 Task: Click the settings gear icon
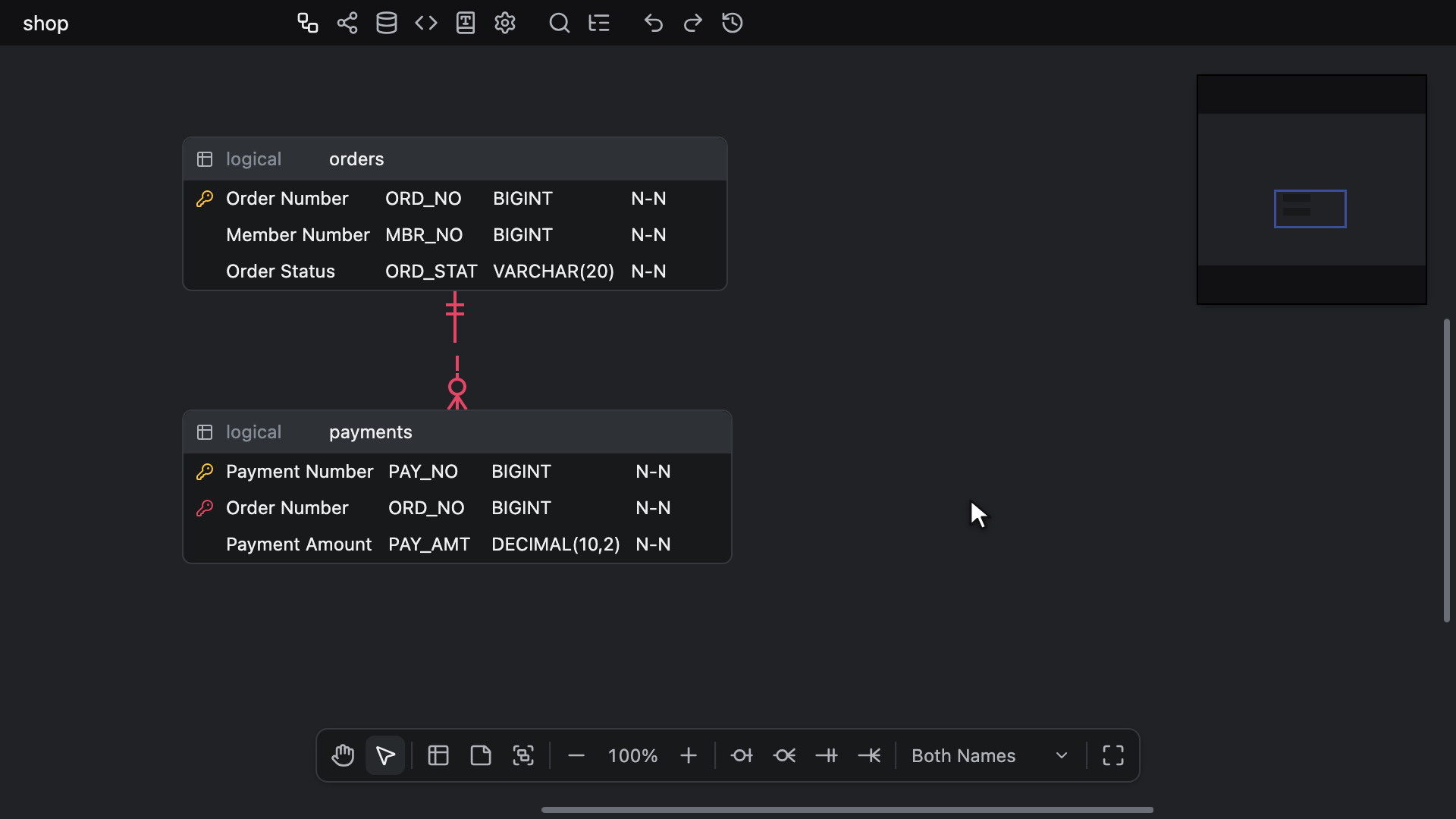[505, 23]
